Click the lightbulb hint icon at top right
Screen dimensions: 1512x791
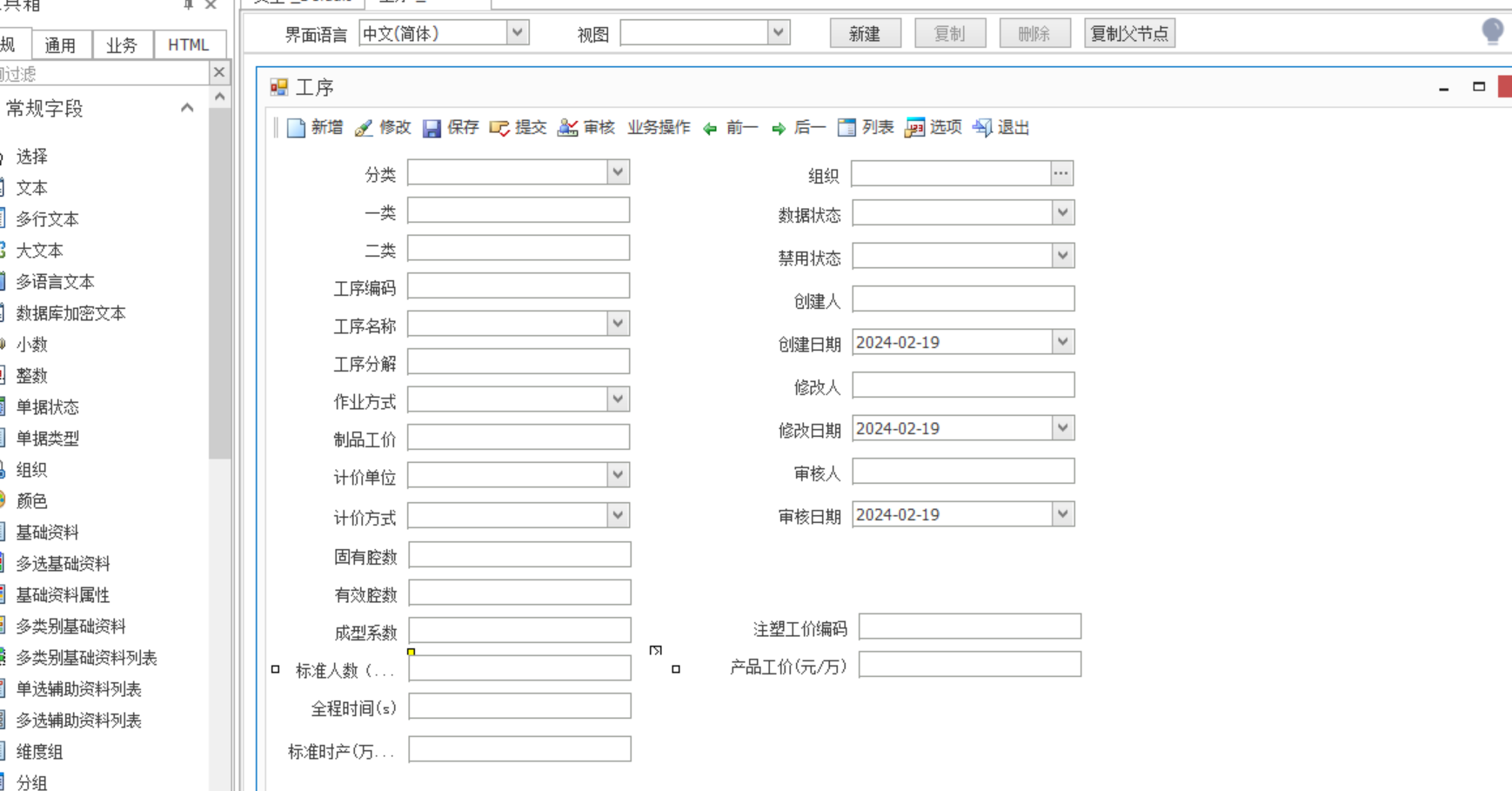[1493, 32]
